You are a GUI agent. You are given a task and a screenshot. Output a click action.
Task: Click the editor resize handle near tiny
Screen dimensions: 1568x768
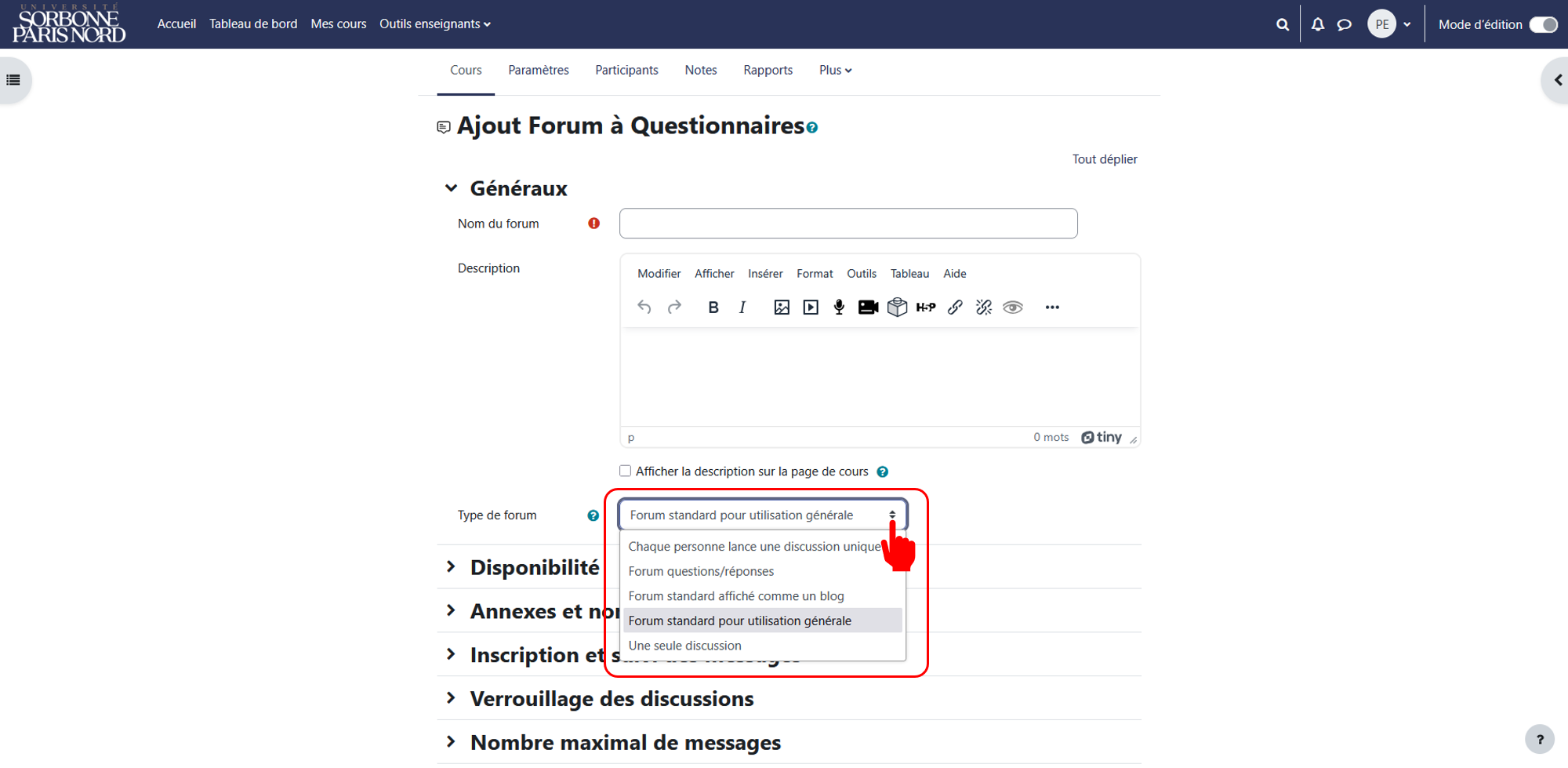1133,440
